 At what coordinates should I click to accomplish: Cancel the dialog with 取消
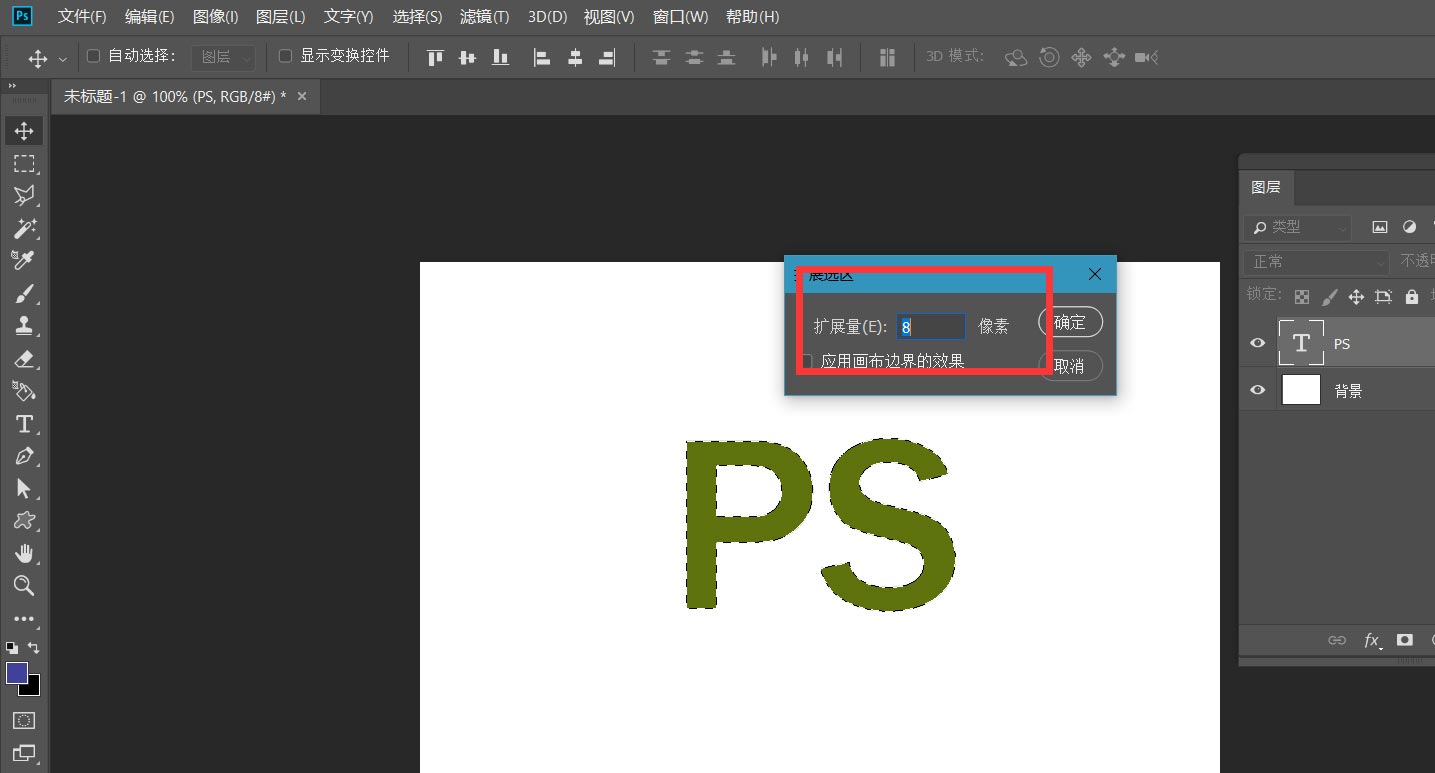coord(1070,366)
